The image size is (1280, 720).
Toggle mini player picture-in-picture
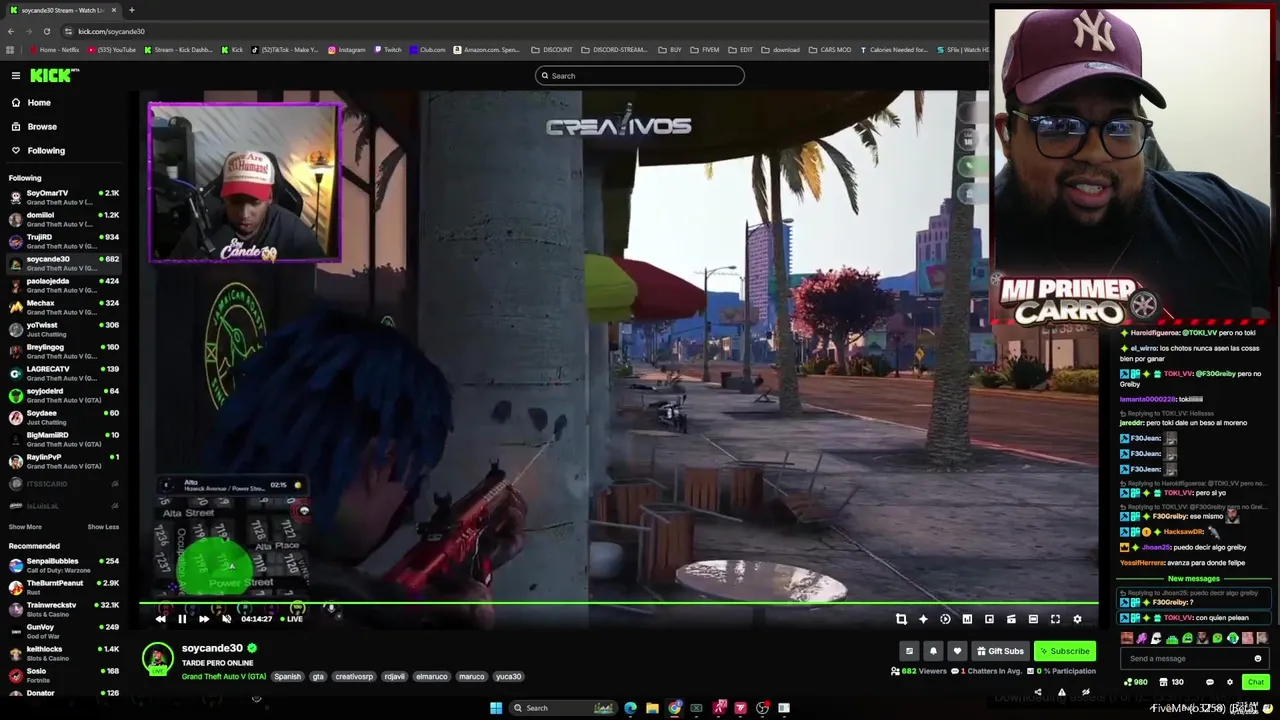pyautogui.click(x=989, y=619)
